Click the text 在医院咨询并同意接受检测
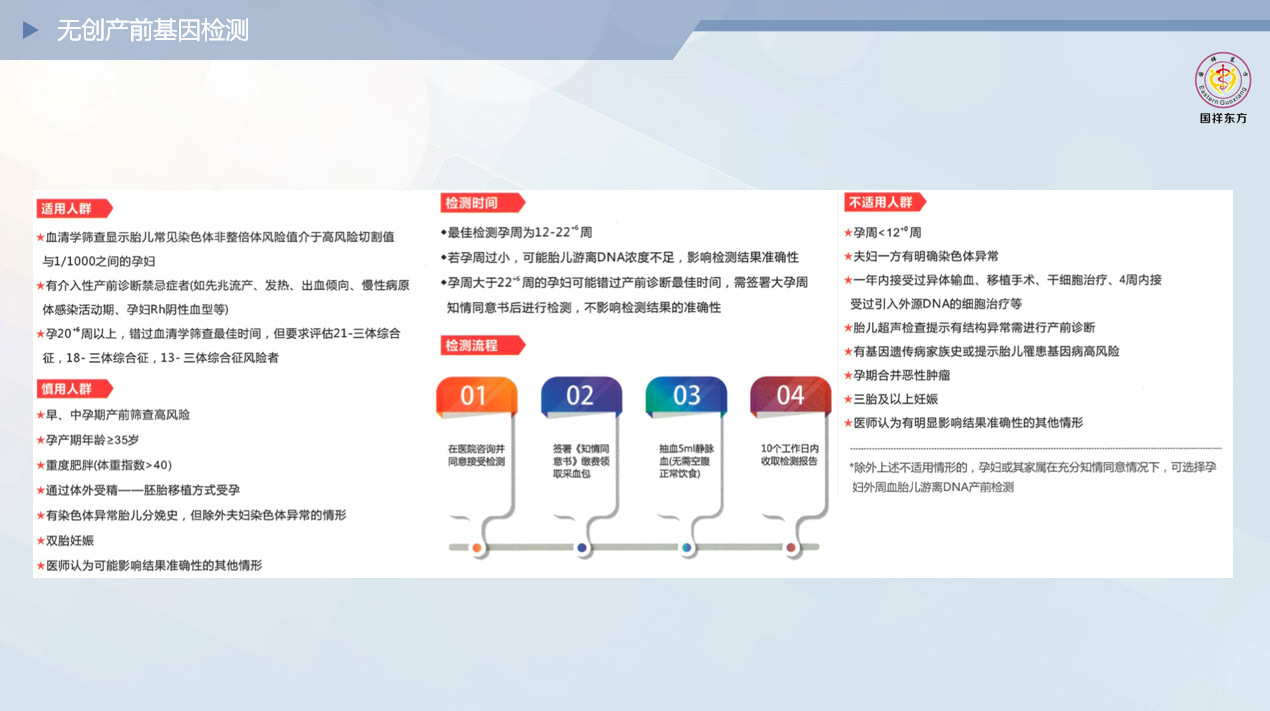The image size is (1270, 711). pyautogui.click(x=477, y=456)
